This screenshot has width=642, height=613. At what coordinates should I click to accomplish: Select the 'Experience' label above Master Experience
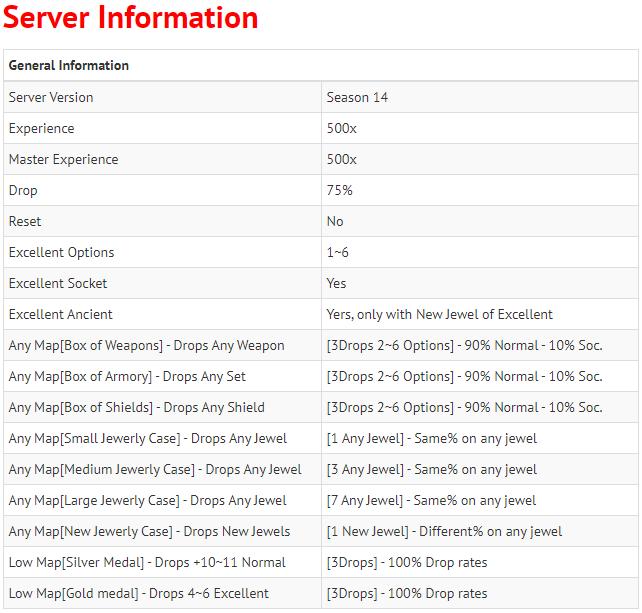(41, 129)
